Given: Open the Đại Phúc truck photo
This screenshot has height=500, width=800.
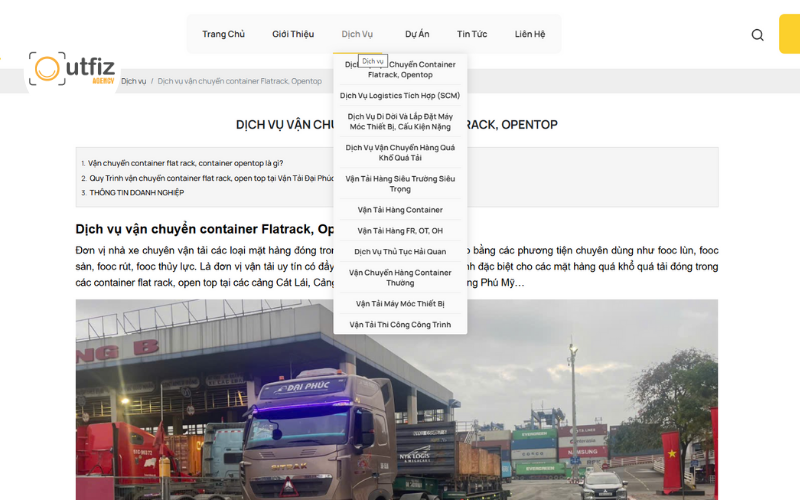Looking at the screenshot, I should click(397, 399).
